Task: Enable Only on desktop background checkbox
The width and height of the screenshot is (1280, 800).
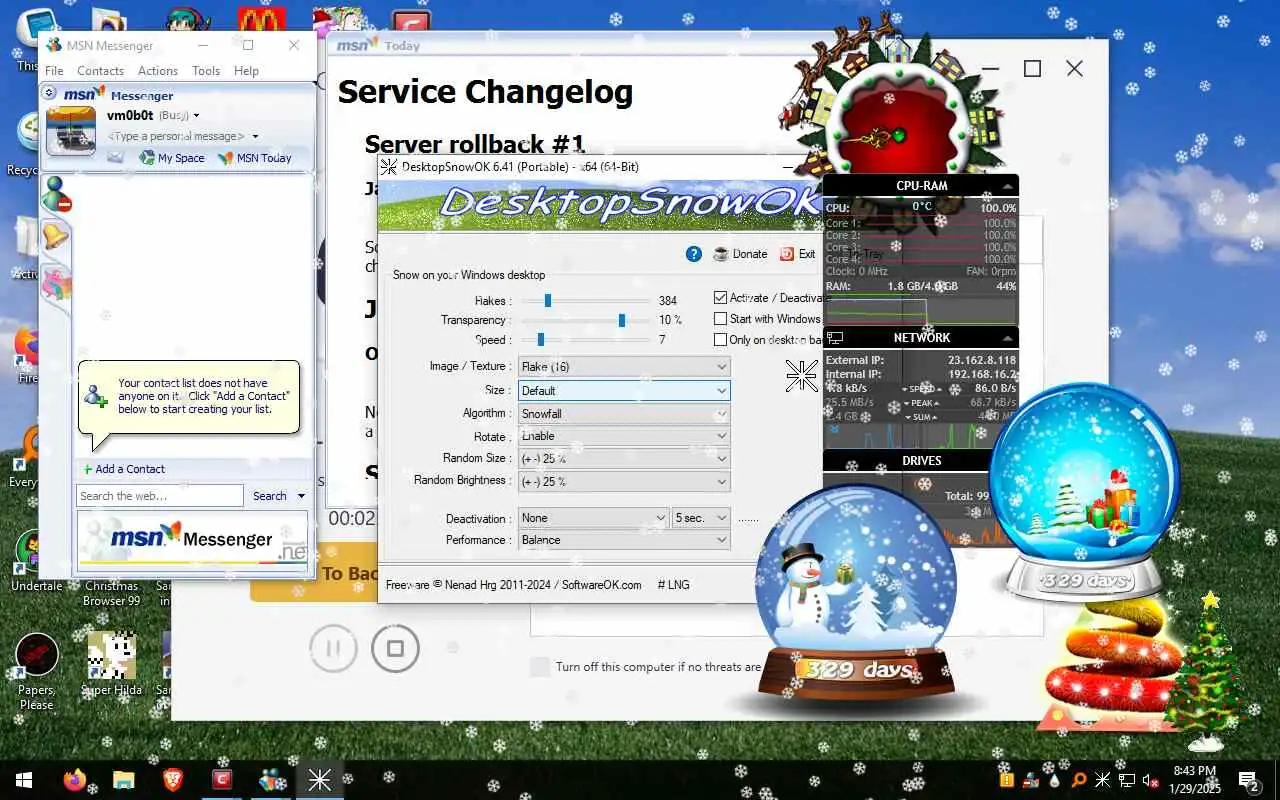Action: 720,340
